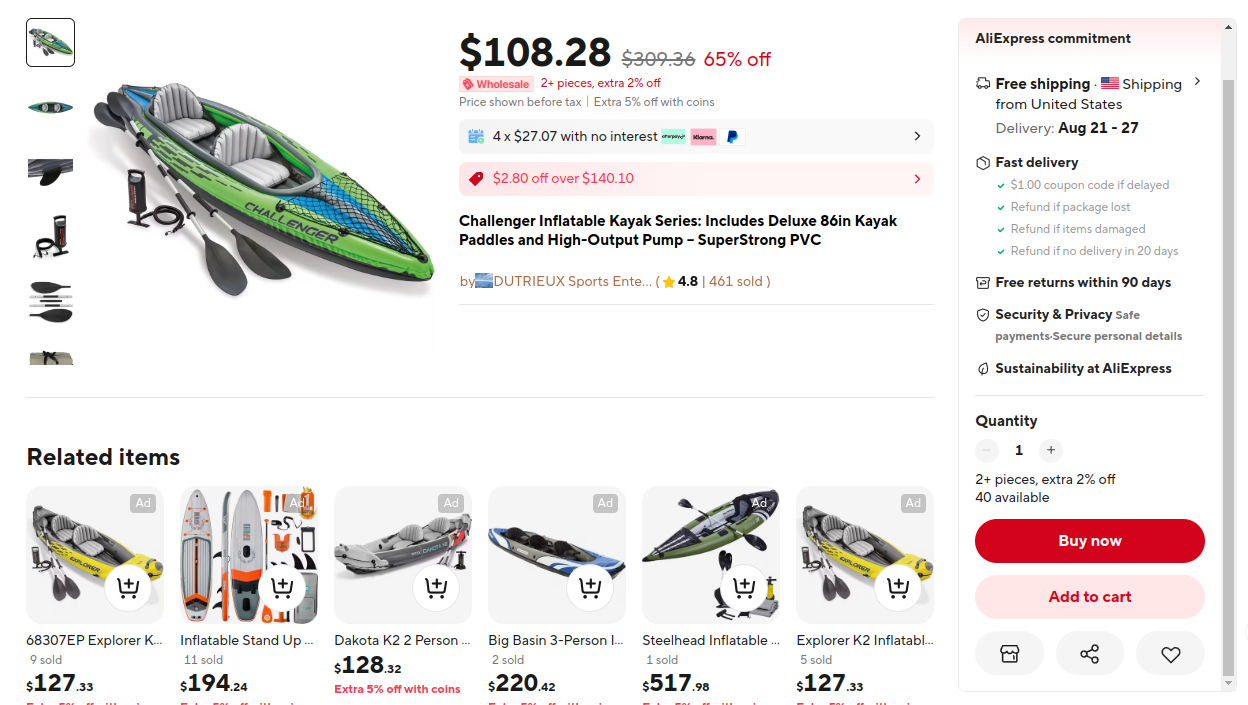Image resolution: width=1248 pixels, height=705 pixels.
Task: Select the paddle pieces thumbnail image
Action: (x=50, y=301)
